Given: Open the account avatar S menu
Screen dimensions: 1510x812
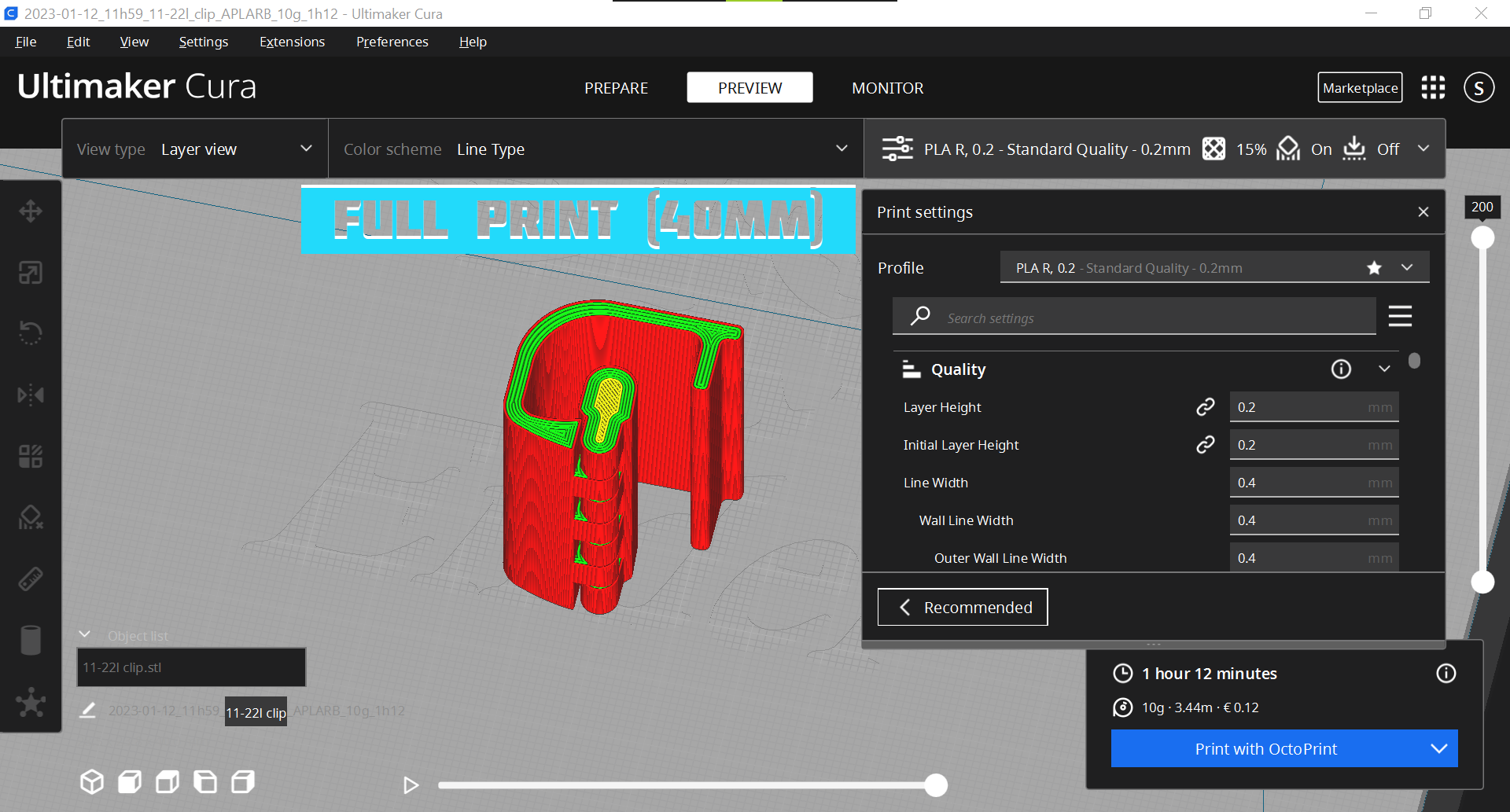Looking at the screenshot, I should 1479,87.
